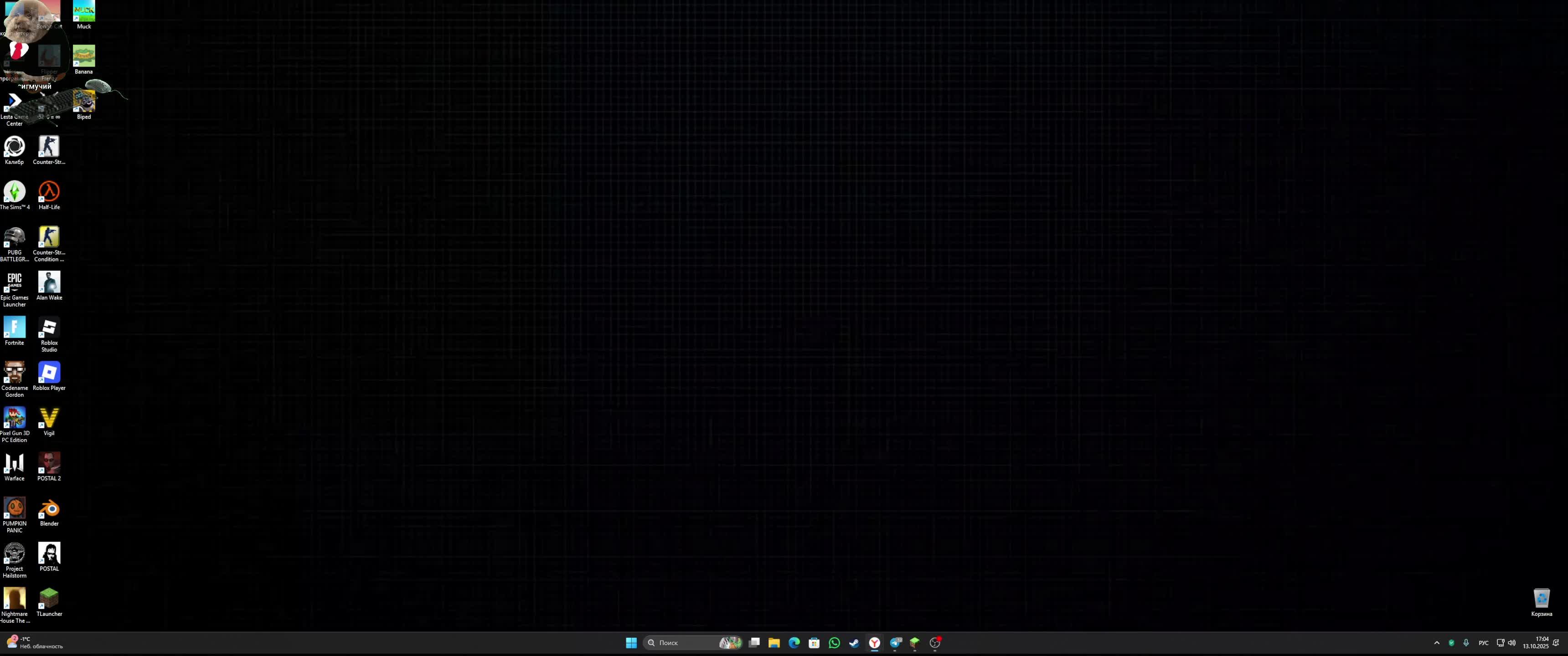Open the Windows Start menu
The width and height of the screenshot is (1568, 656).
(x=631, y=643)
